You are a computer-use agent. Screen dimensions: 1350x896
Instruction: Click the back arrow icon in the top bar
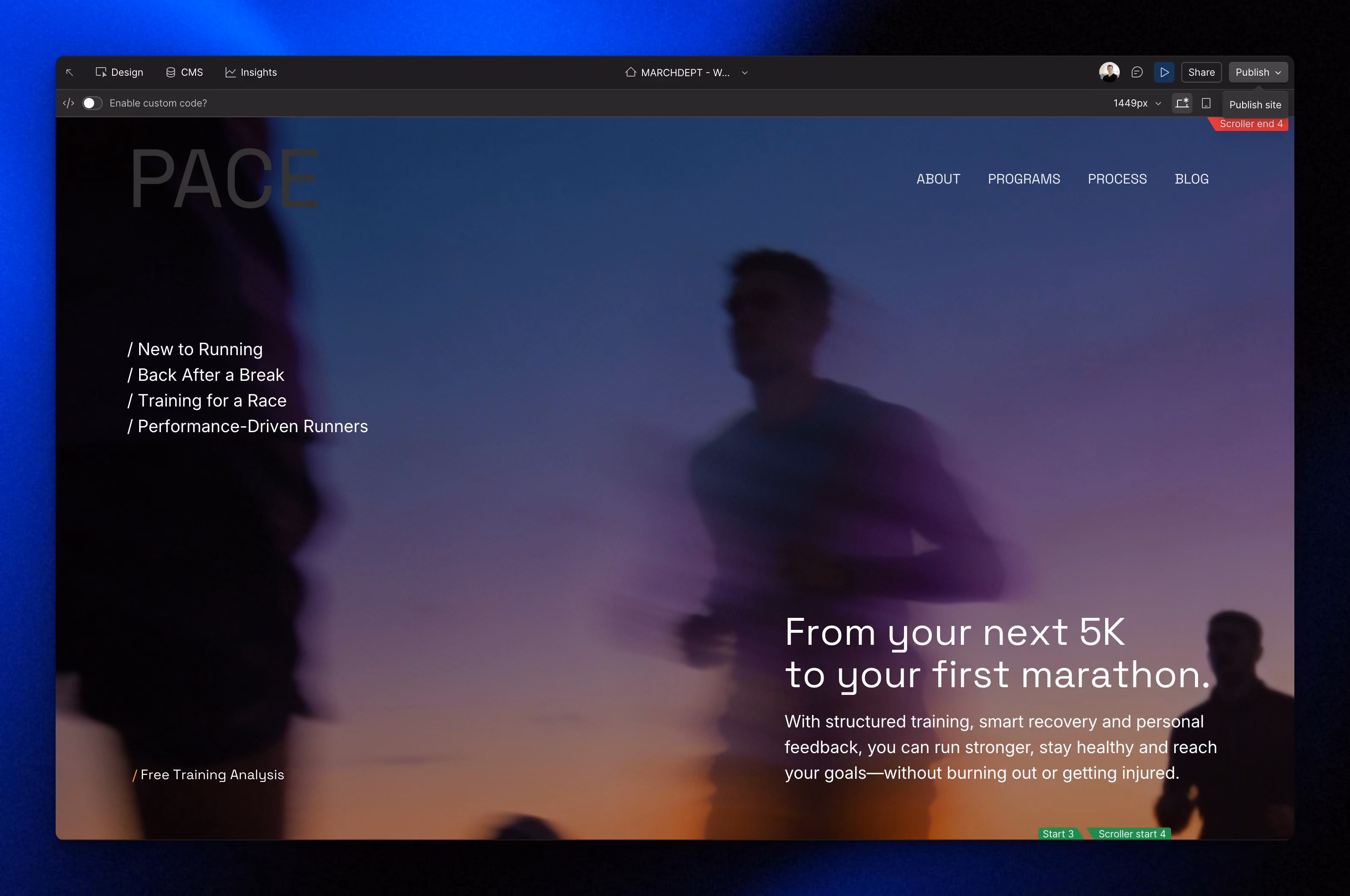click(x=69, y=72)
